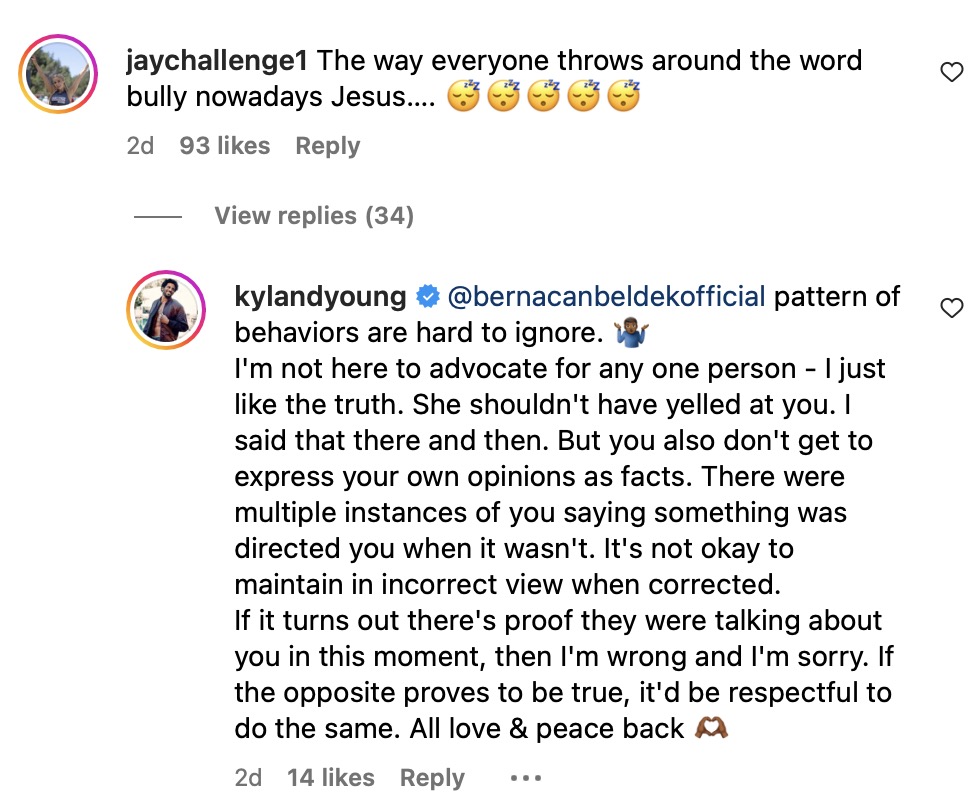
Task: Show who gave the 14 likes
Action: click(331, 778)
